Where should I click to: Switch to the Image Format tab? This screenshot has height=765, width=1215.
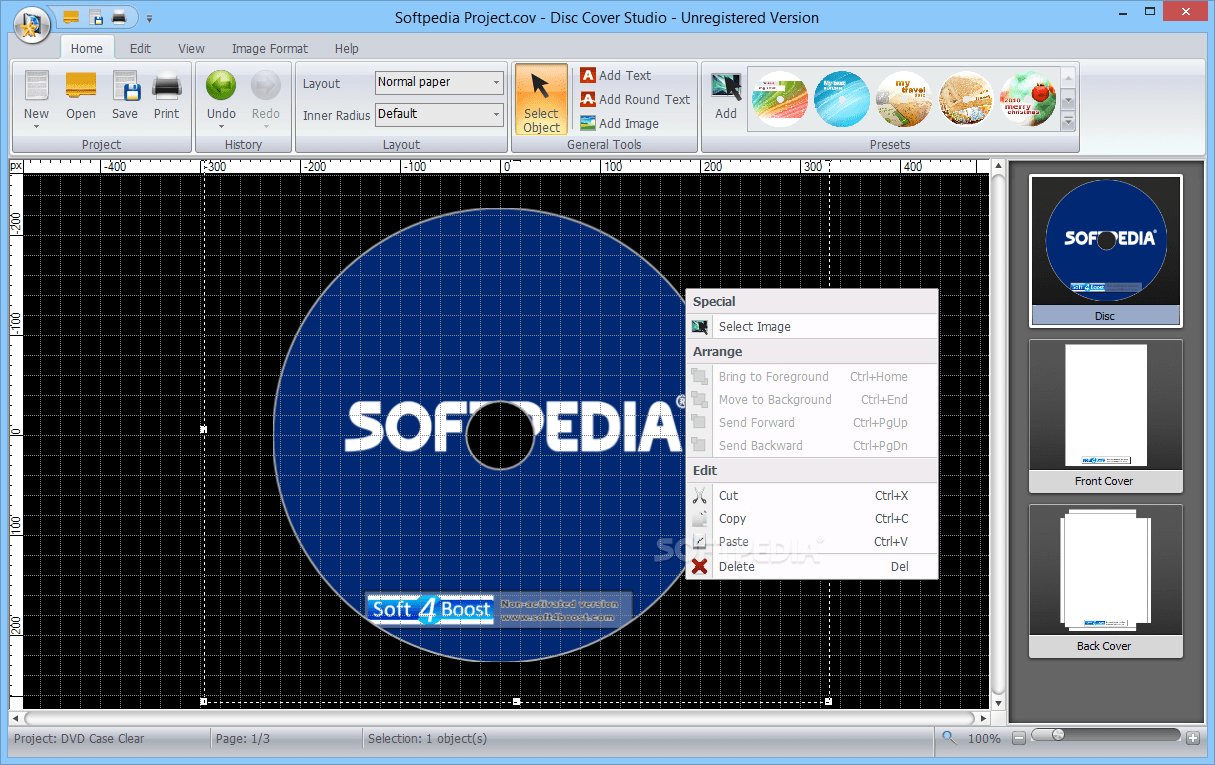[269, 48]
